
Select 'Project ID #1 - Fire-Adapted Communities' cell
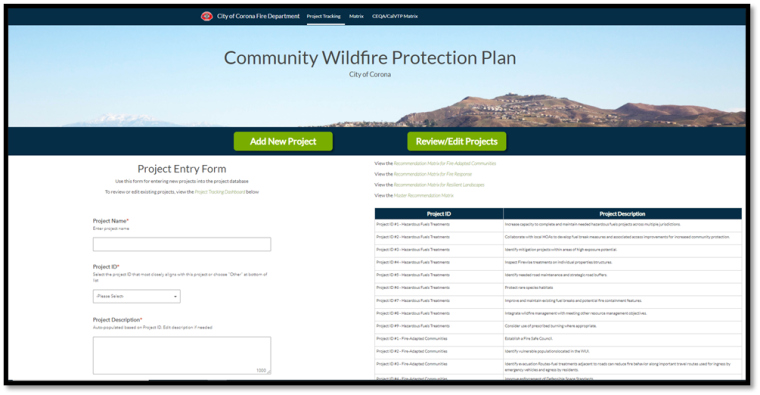tap(439, 339)
